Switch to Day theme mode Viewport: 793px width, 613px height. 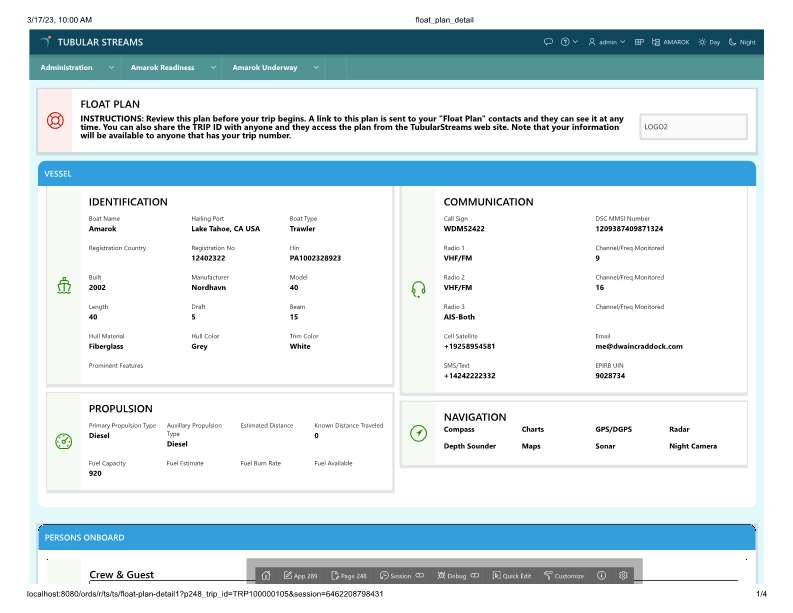tap(709, 42)
